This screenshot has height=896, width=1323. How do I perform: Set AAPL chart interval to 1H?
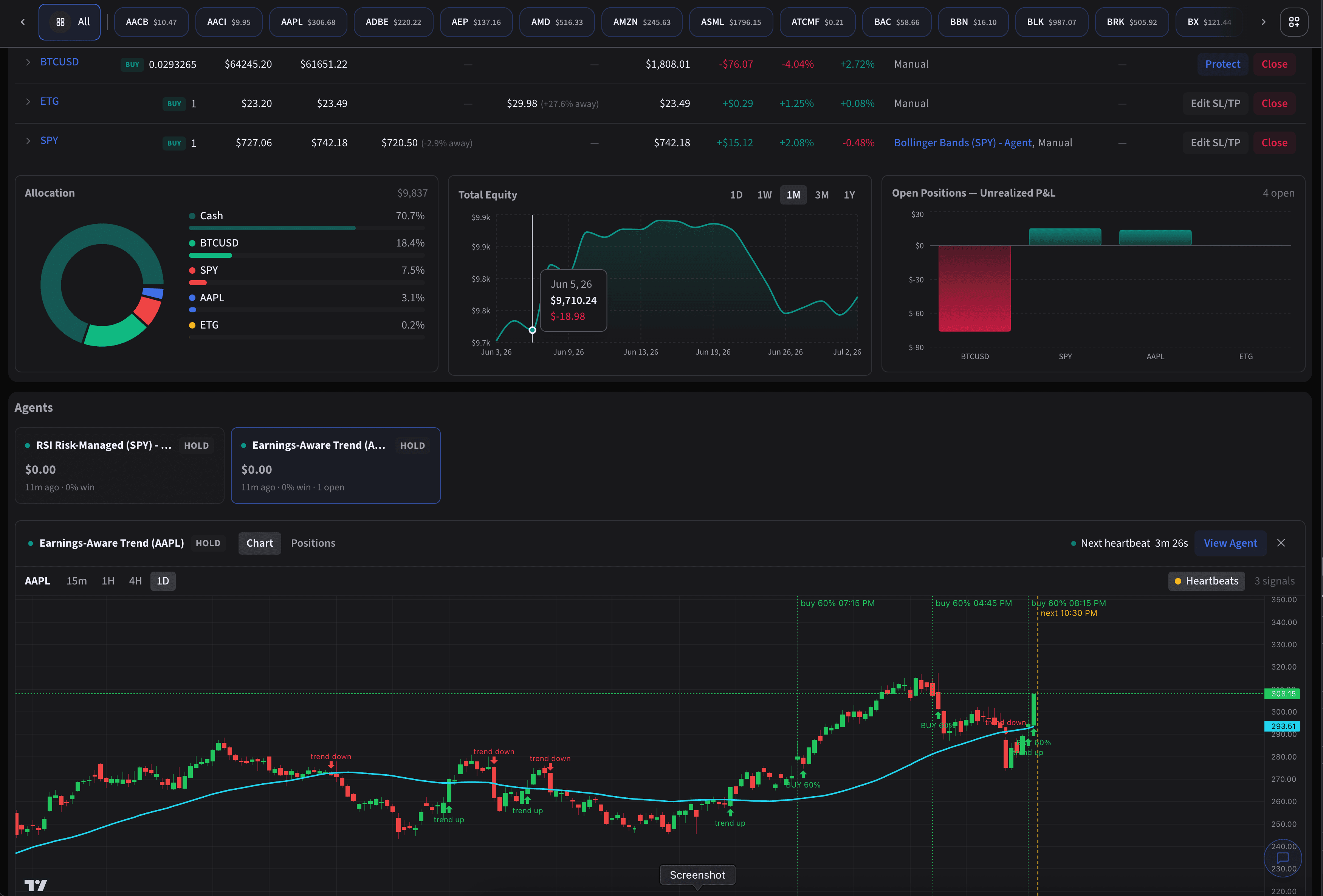pos(108,581)
